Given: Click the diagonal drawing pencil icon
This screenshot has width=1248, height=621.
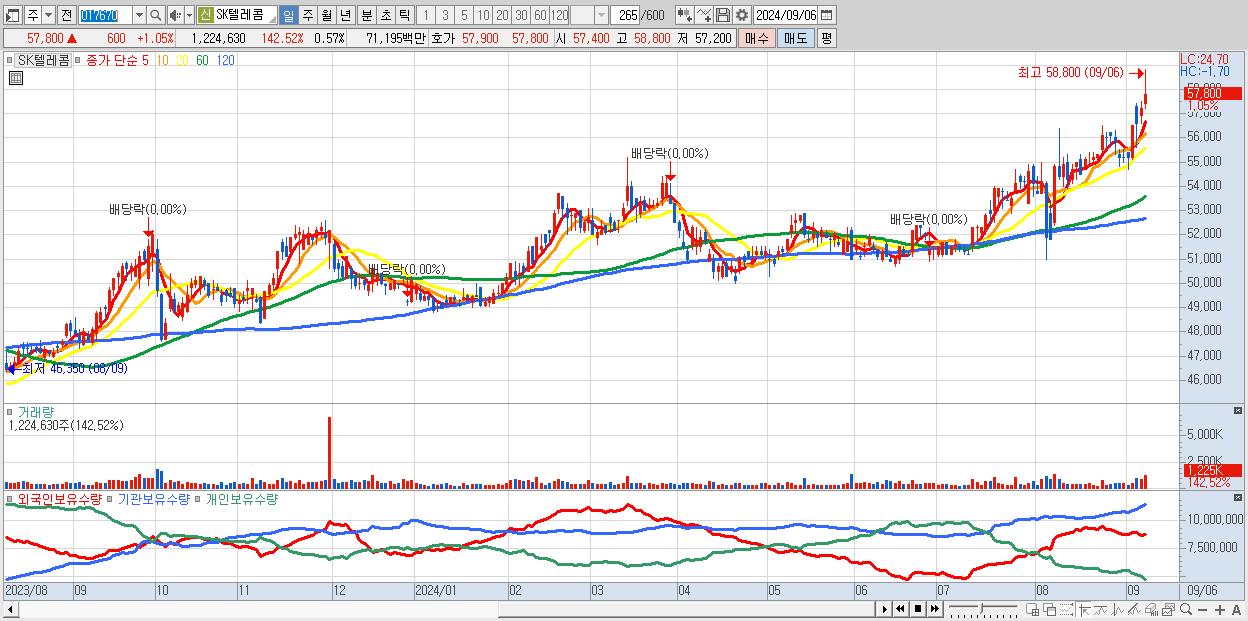Looking at the screenshot, I should coord(1134,609).
